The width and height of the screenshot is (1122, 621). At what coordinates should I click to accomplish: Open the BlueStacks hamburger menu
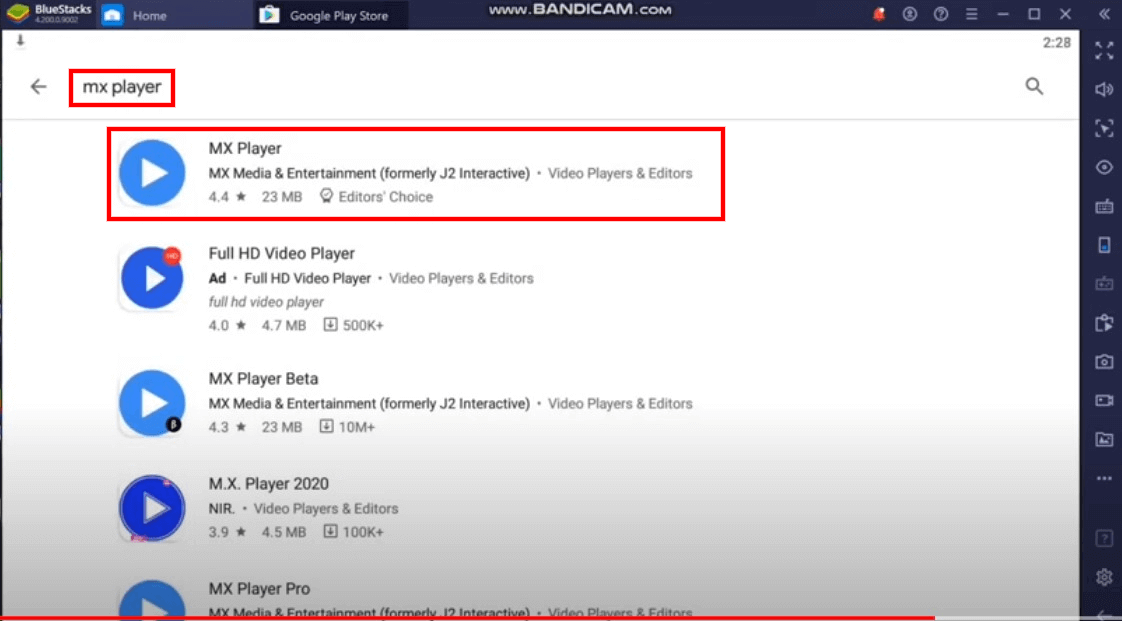click(972, 14)
